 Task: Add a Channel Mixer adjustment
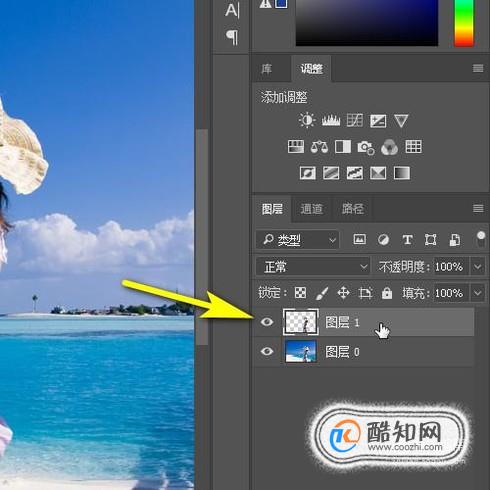point(389,147)
